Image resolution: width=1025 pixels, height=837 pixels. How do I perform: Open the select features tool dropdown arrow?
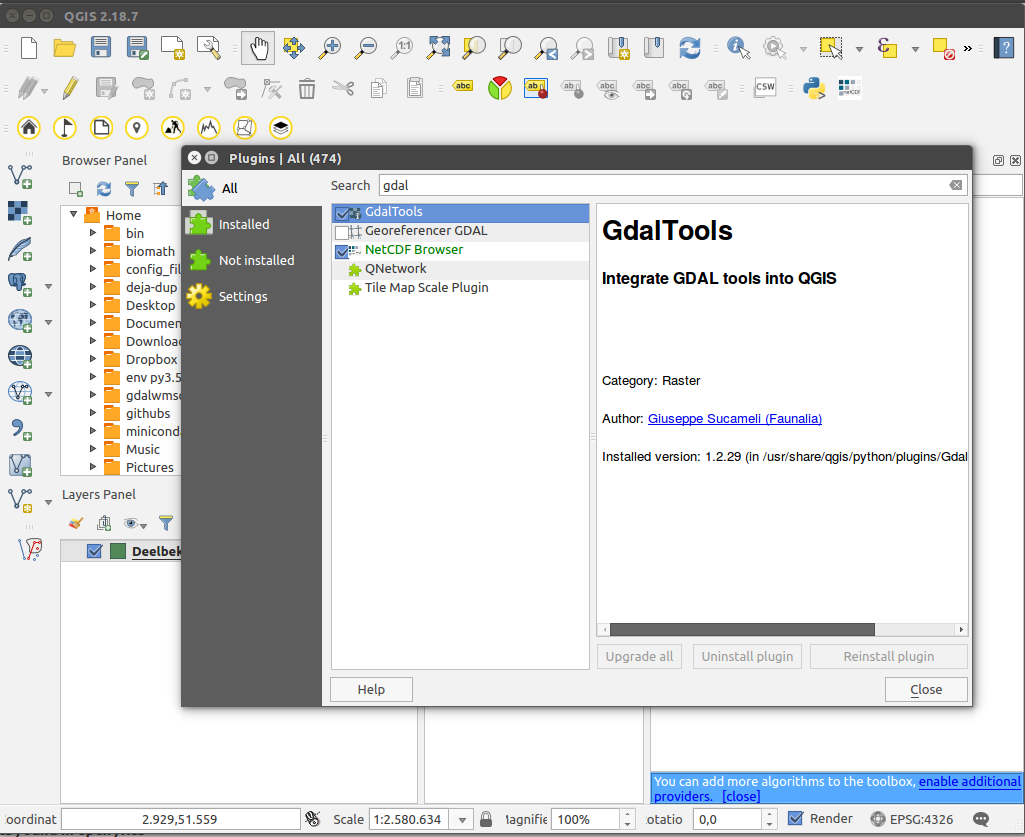[859, 48]
